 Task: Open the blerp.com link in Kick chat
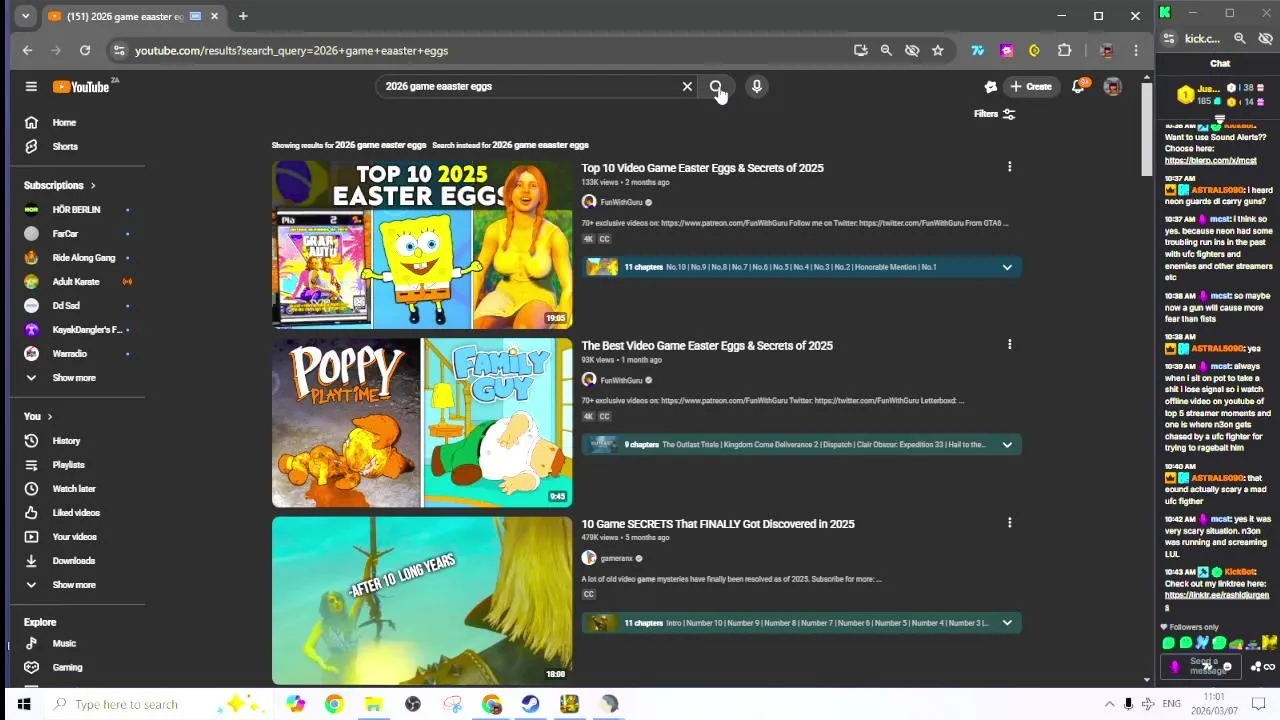pos(1211,160)
